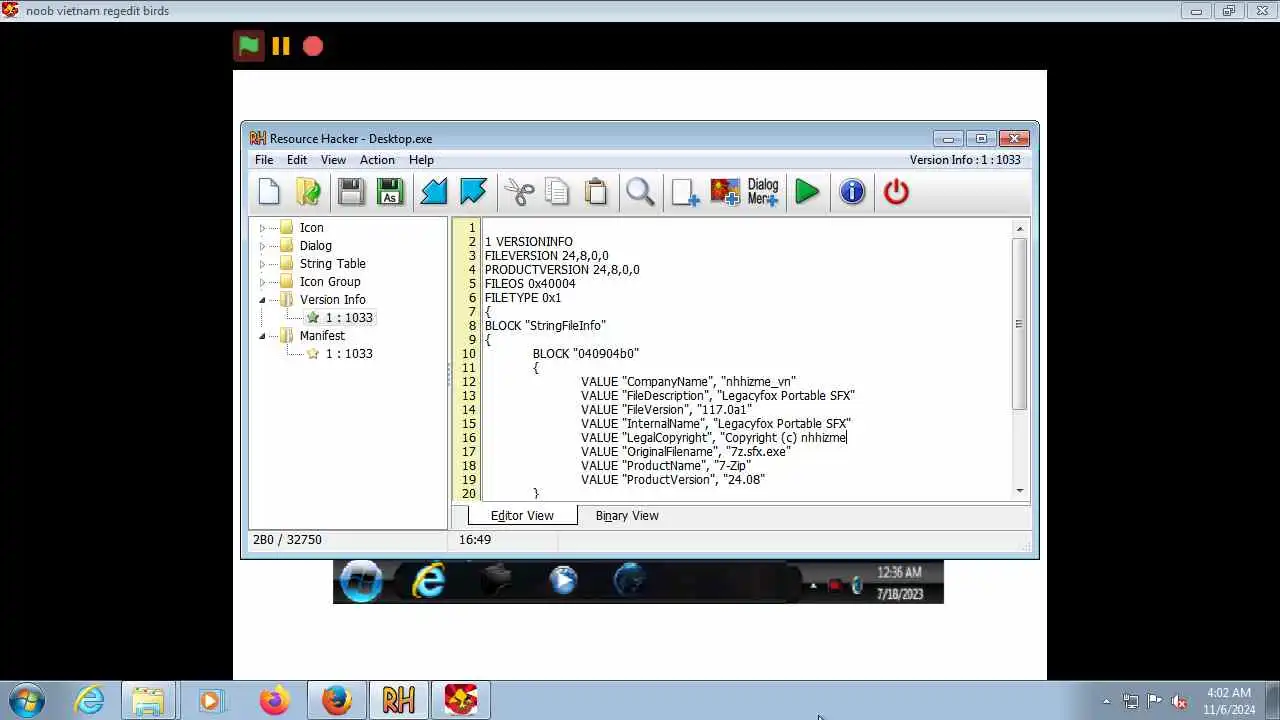Select the String Table folder label
Screen dimensions: 1280x720
(333, 264)
